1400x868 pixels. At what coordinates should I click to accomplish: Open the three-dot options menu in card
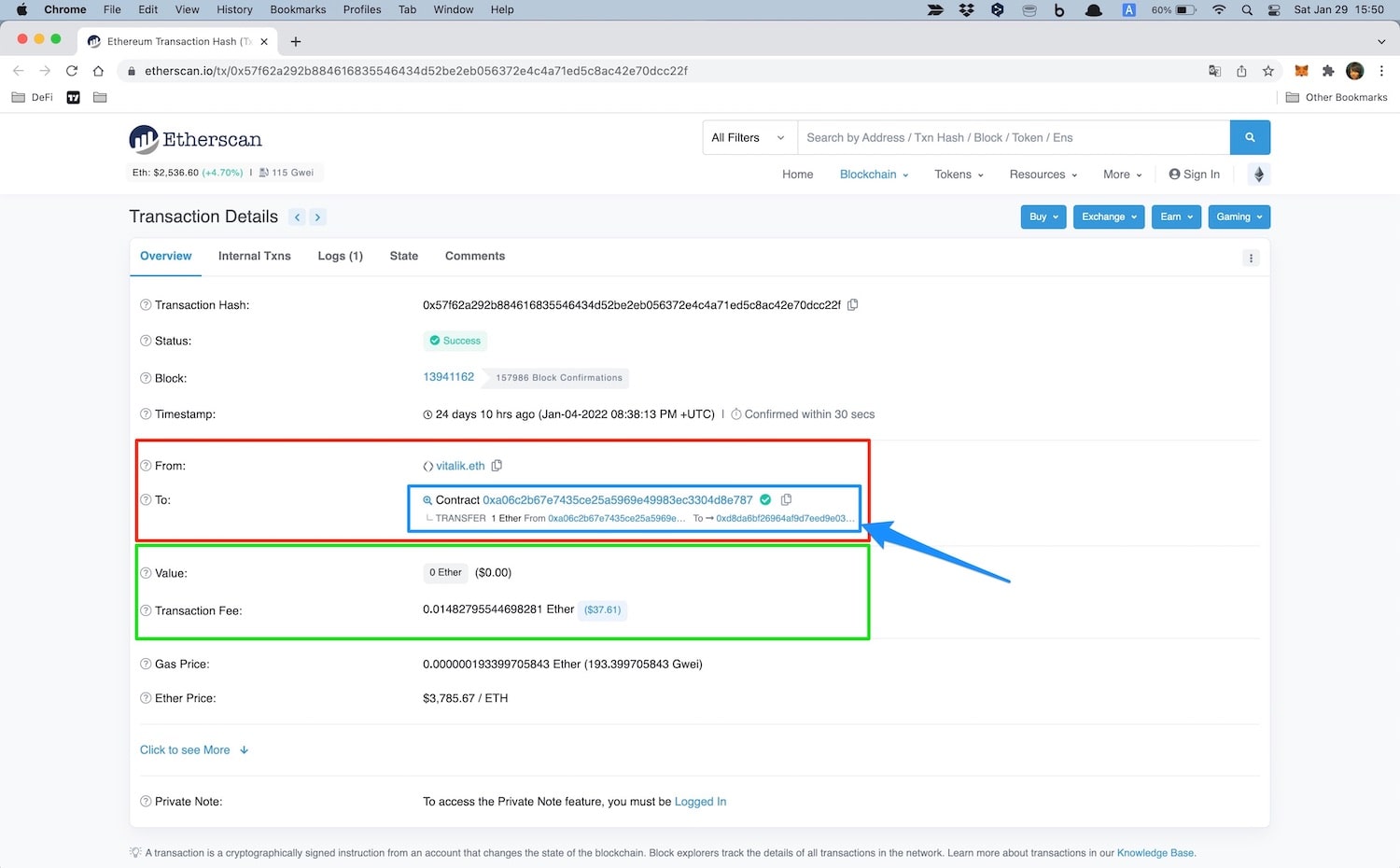tap(1251, 258)
